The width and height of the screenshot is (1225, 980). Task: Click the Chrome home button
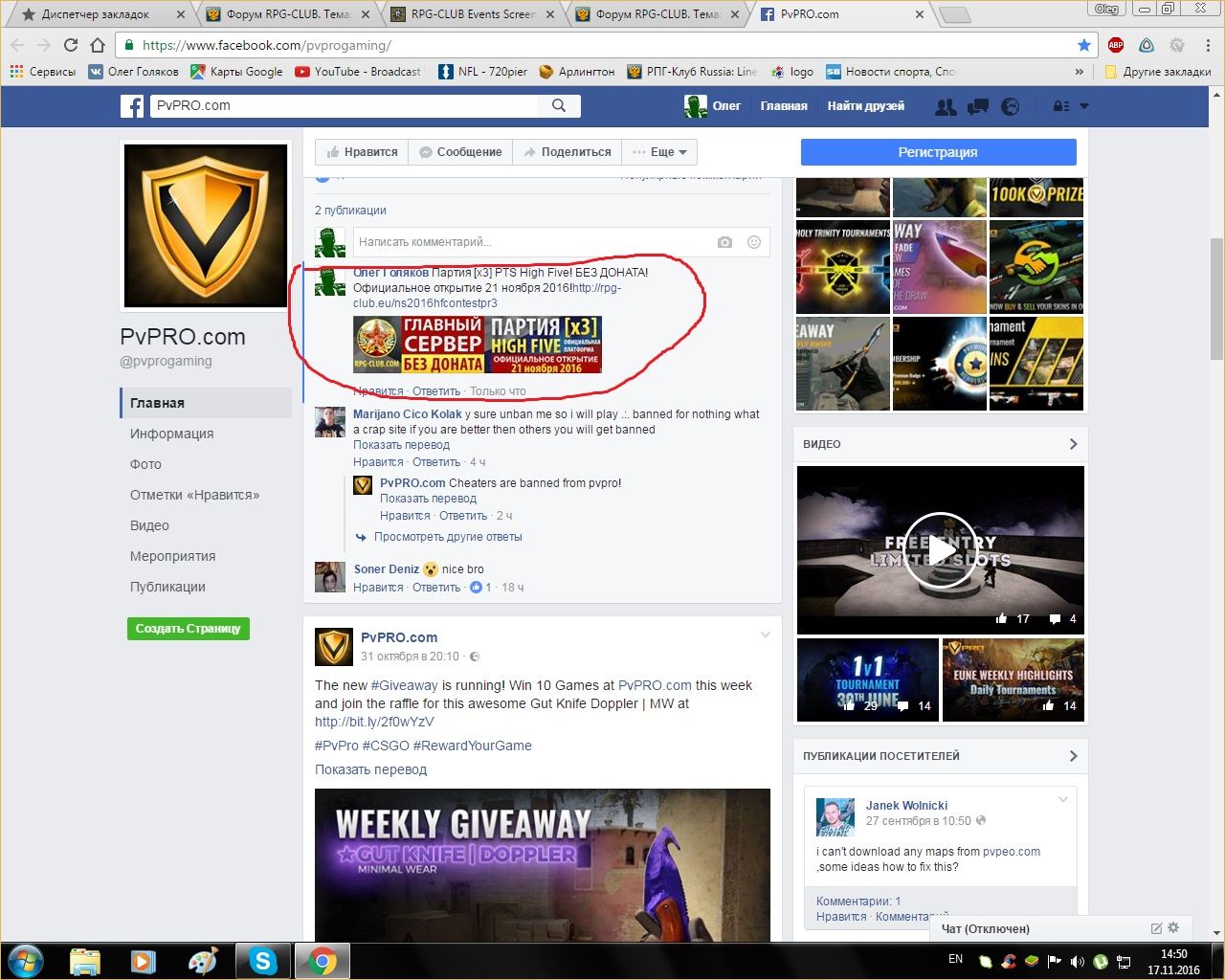pos(98,45)
